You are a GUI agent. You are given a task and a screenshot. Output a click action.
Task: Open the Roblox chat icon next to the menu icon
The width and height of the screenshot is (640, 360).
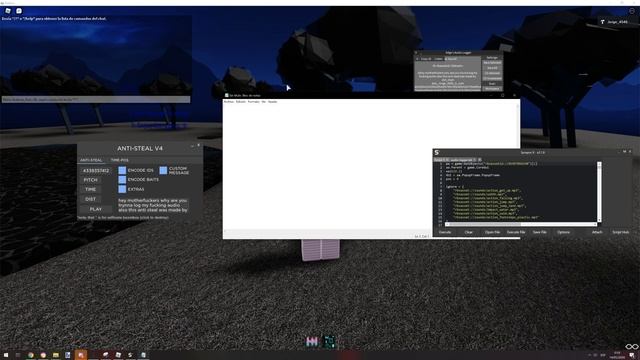click(x=19, y=11)
